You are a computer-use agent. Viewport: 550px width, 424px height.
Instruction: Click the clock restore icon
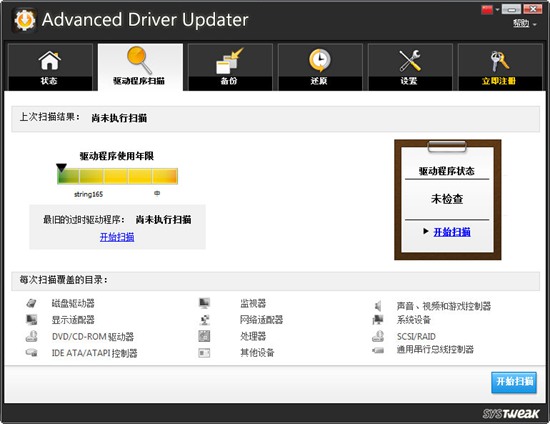(320, 60)
